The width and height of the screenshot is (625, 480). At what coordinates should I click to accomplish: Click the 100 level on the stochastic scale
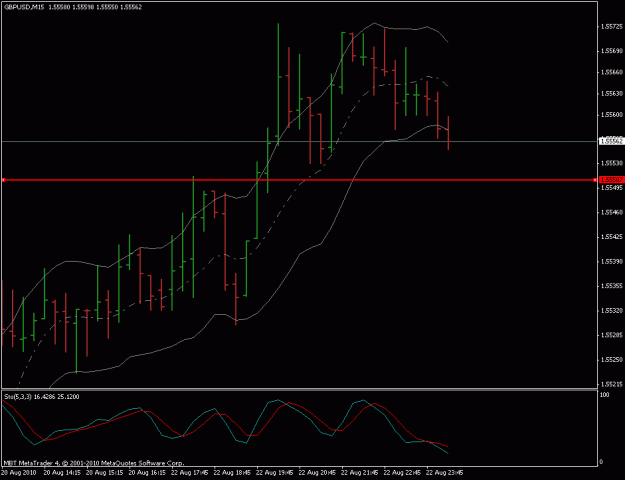point(605,395)
